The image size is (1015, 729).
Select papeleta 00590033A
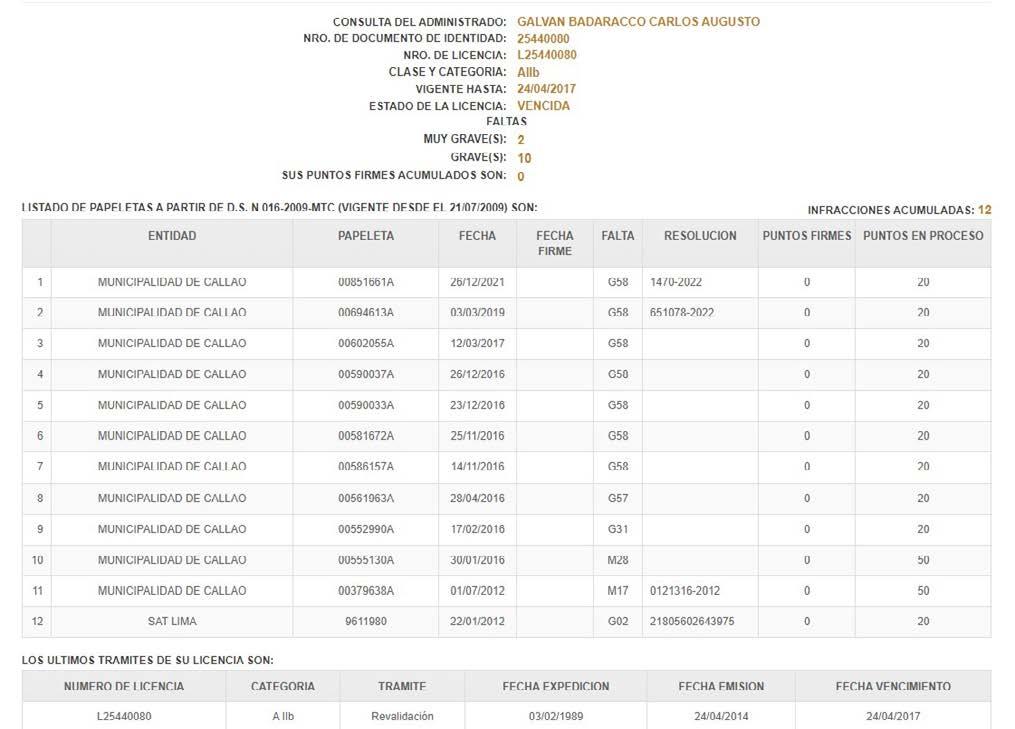[x=366, y=405]
